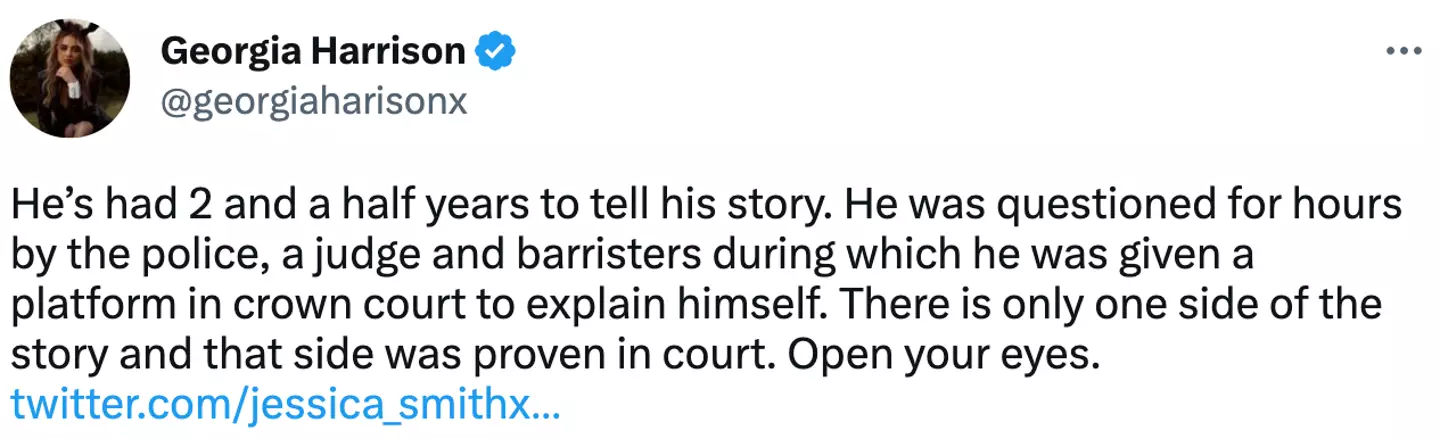Click the display name Georgia Harrison
Screen dimensions: 1440x439
tap(312, 51)
